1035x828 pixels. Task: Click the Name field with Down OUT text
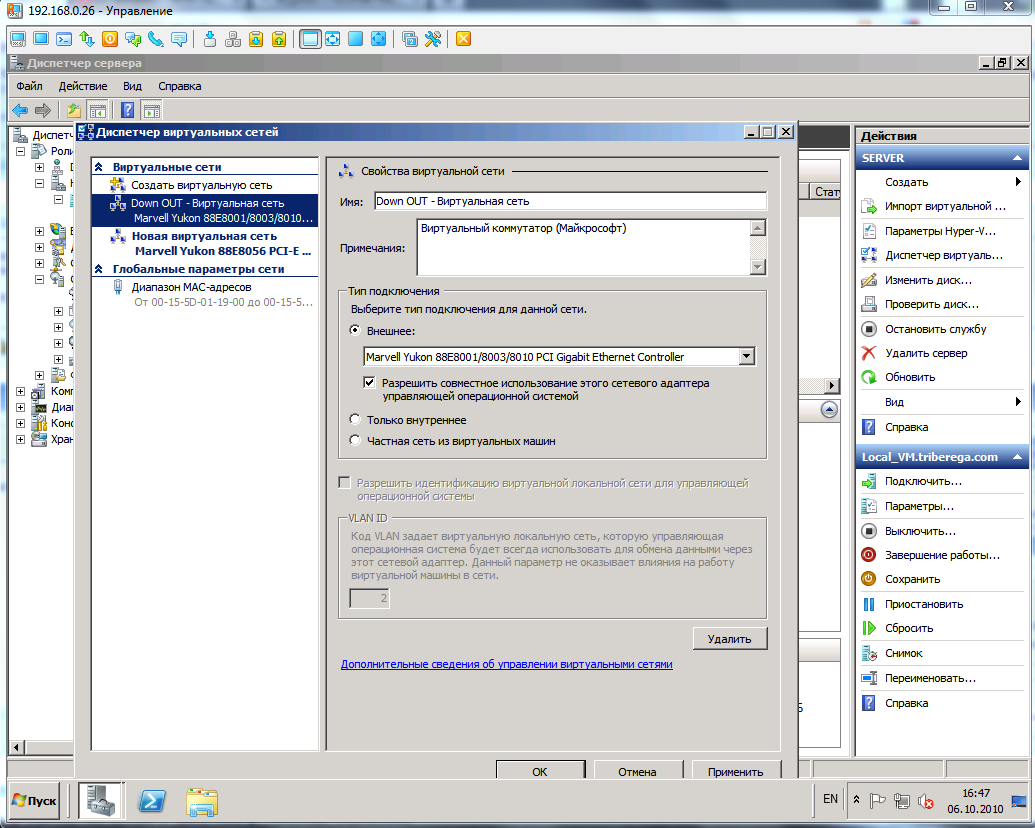pos(570,201)
